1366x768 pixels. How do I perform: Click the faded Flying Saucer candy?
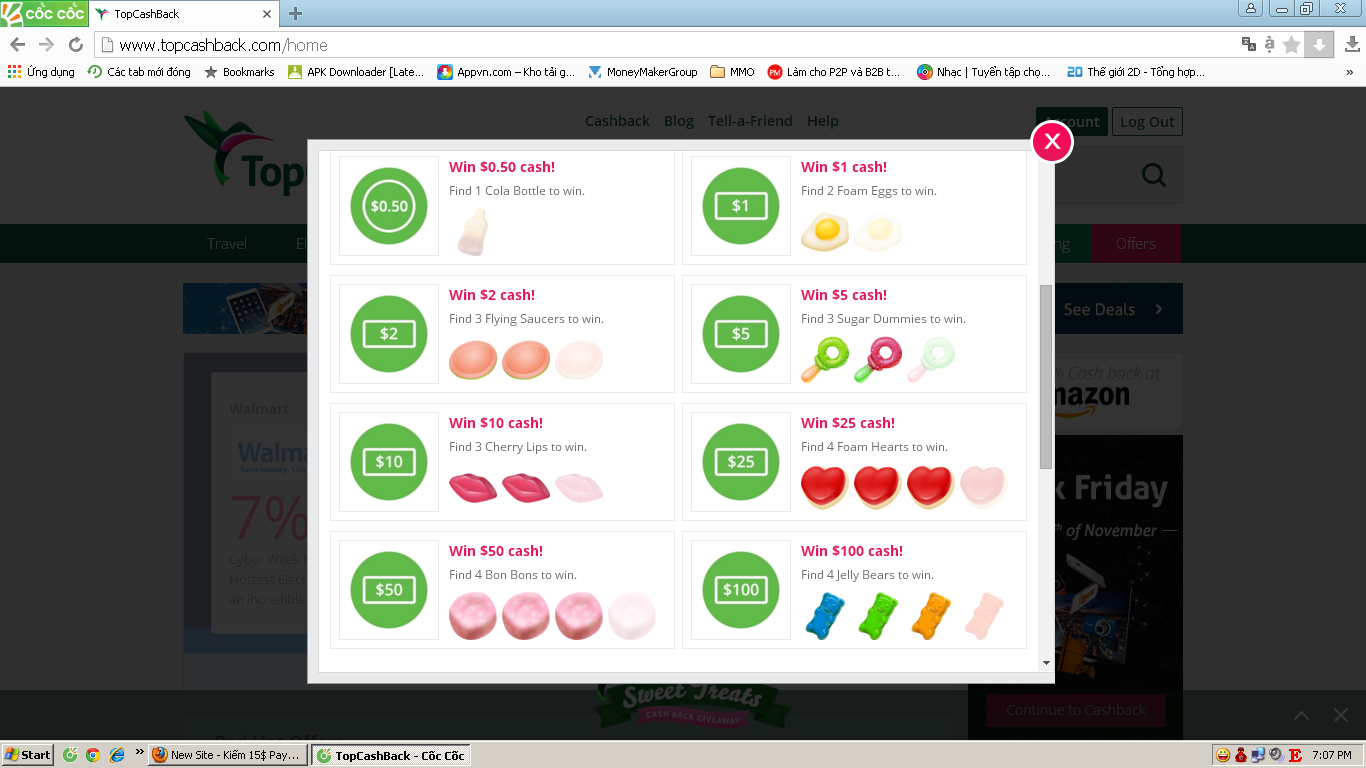tap(579, 360)
